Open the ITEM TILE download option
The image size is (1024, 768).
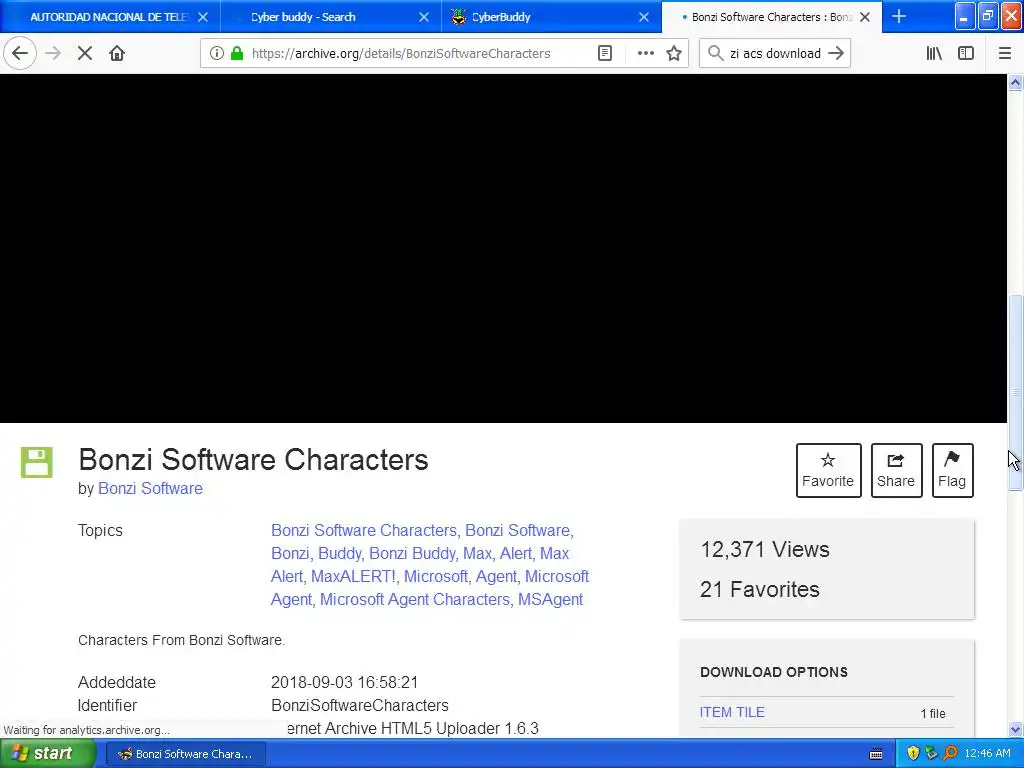[x=732, y=712]
